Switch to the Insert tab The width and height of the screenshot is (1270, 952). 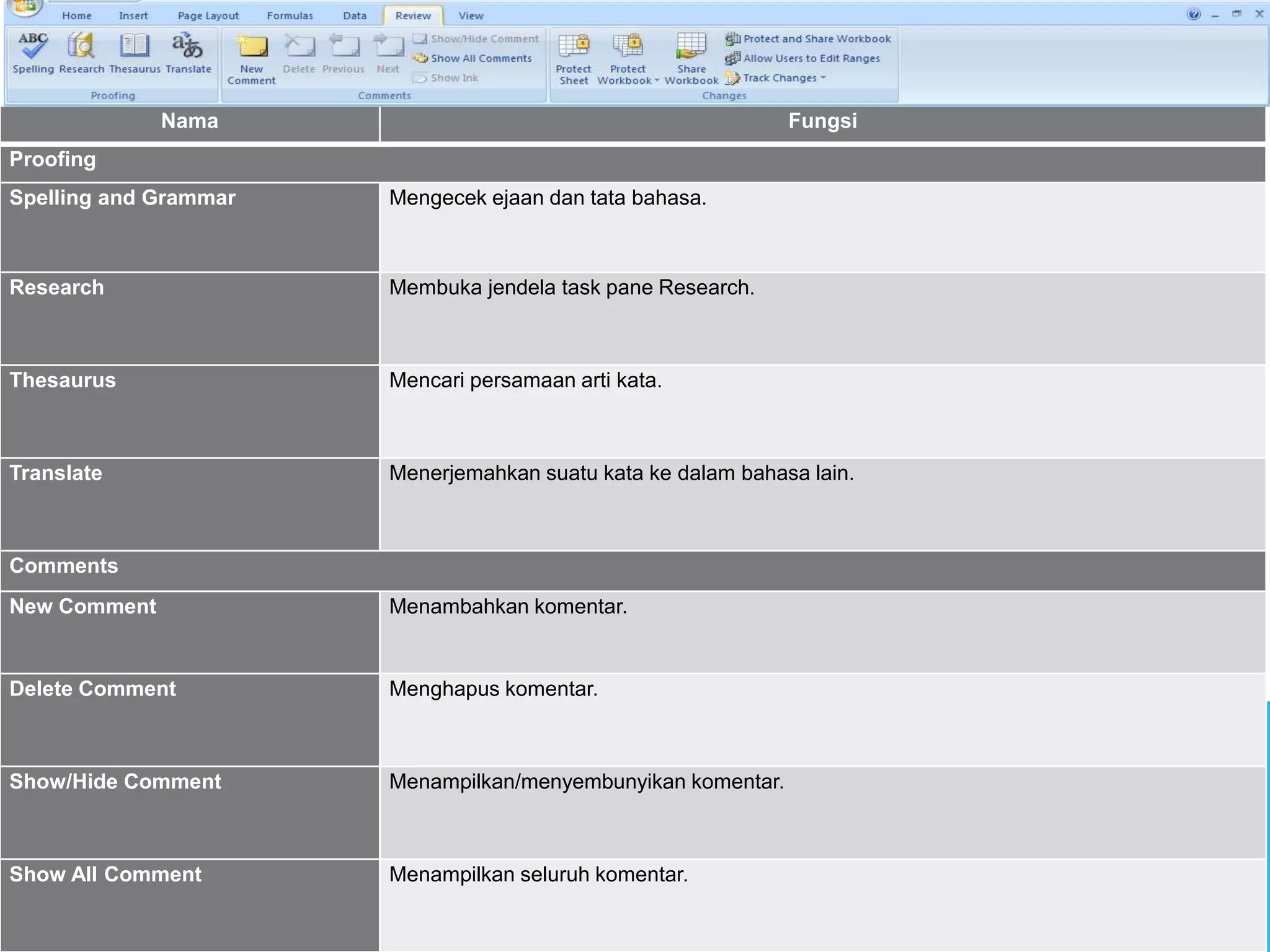pyautogui.click(x=133, y=15)
